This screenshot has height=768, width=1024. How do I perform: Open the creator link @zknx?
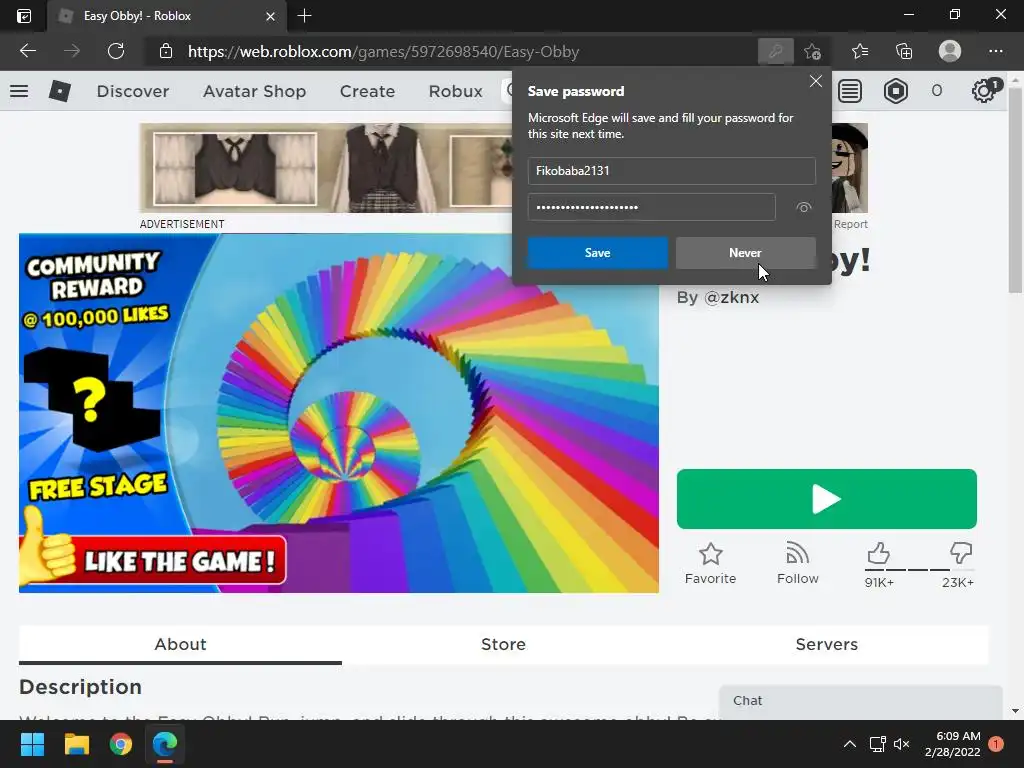point(731,298)
